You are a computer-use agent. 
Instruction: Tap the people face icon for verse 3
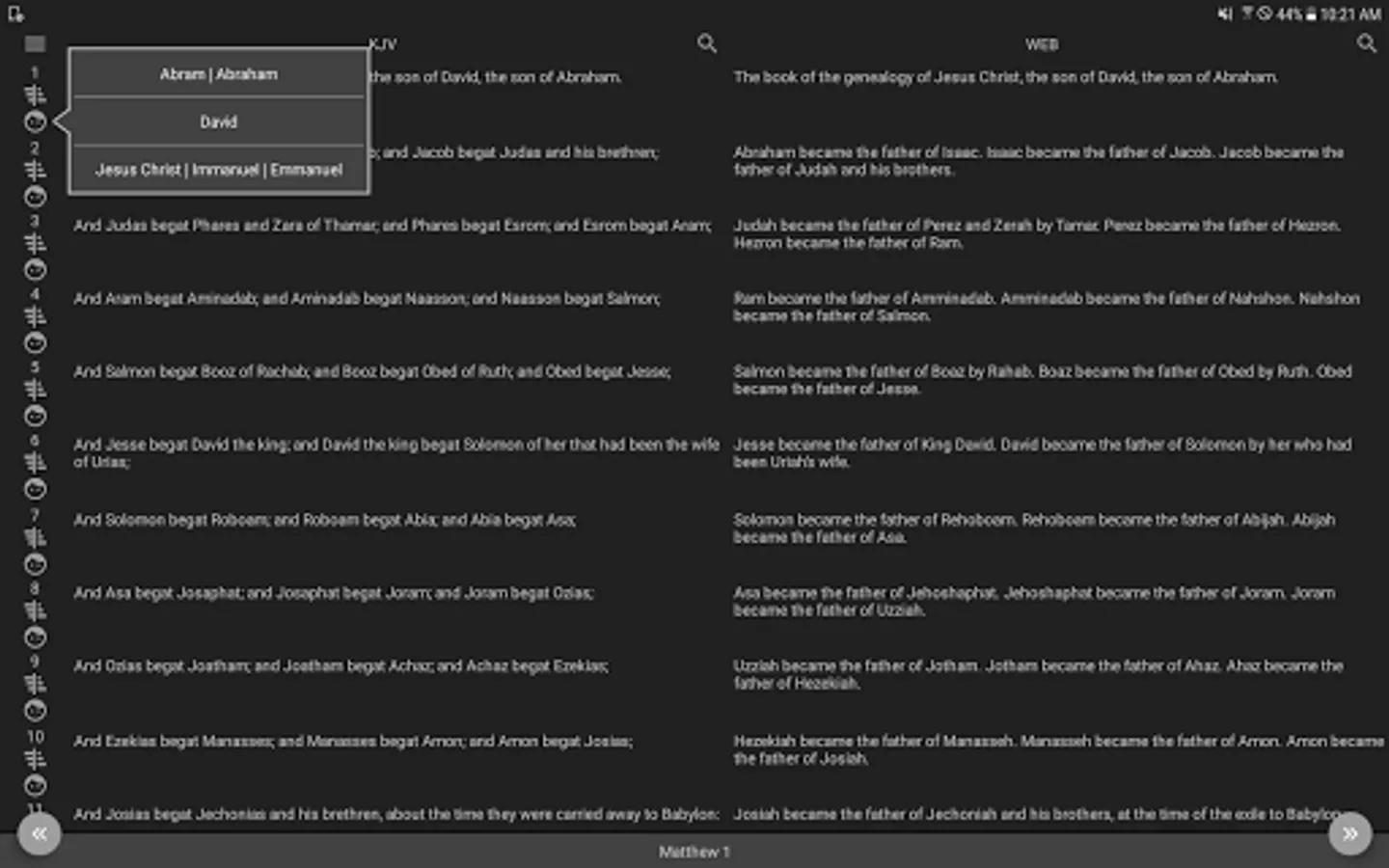(35, 270)
